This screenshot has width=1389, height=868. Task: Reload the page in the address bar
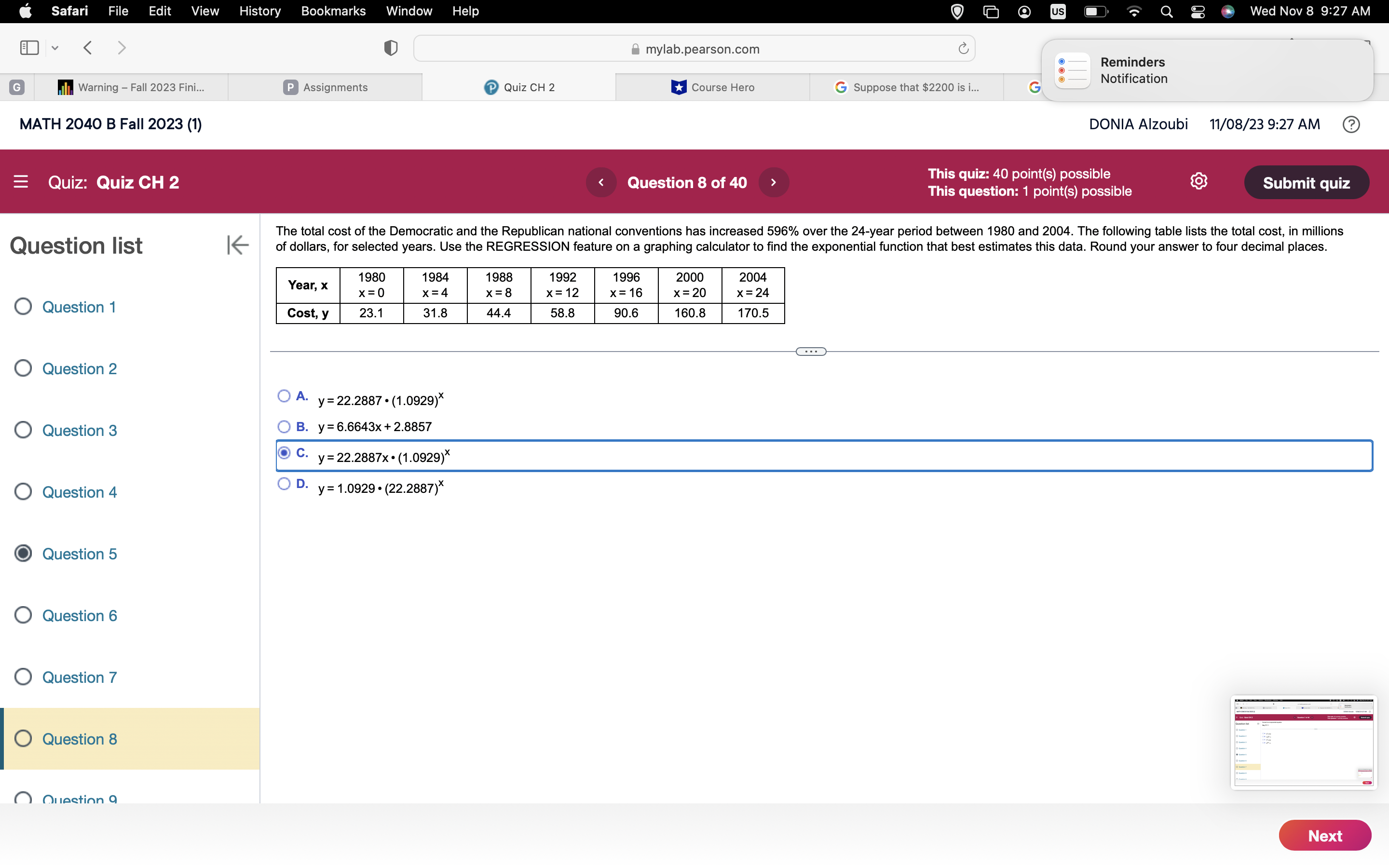pyautogui.click(x=963, y=48)
